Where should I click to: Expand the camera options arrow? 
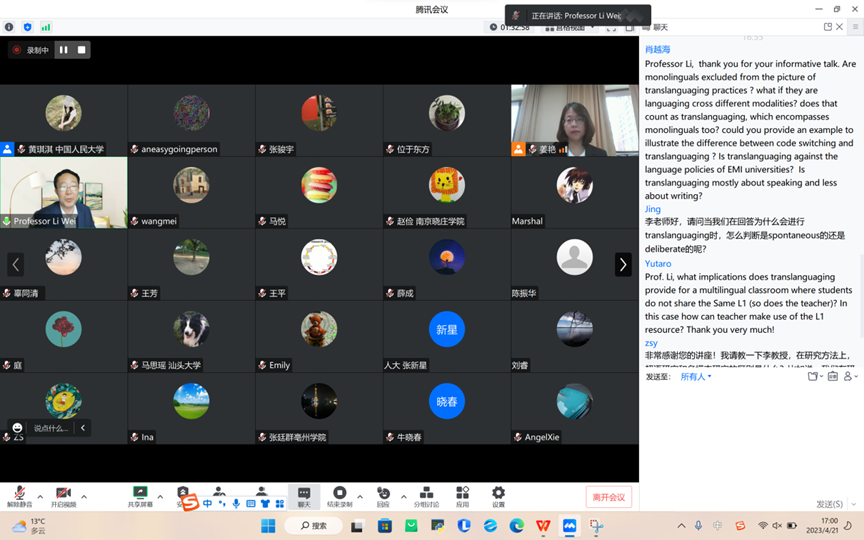[x=84, y=496]
